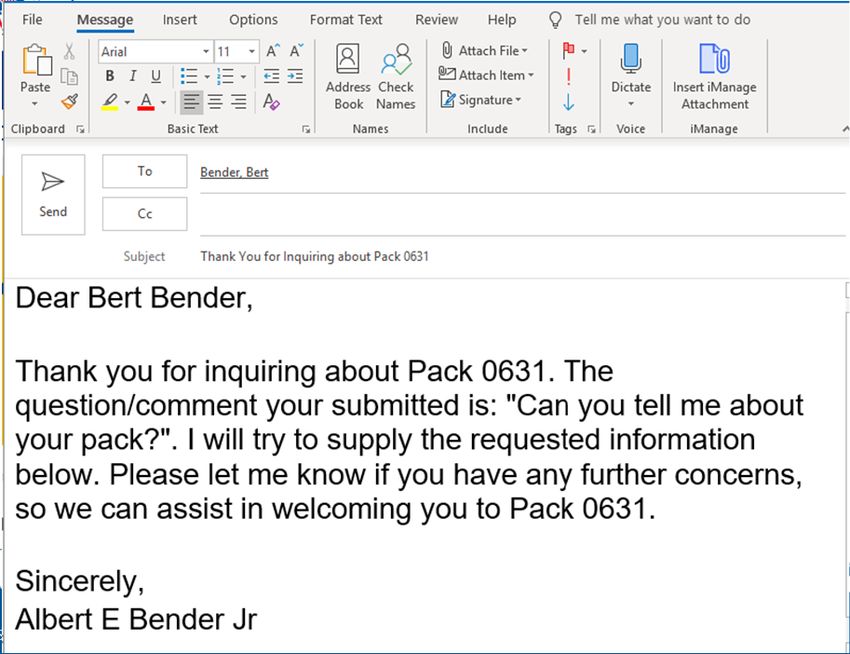Set Follow Up flag
The image size is (850, 654).
tap(569, 51)
